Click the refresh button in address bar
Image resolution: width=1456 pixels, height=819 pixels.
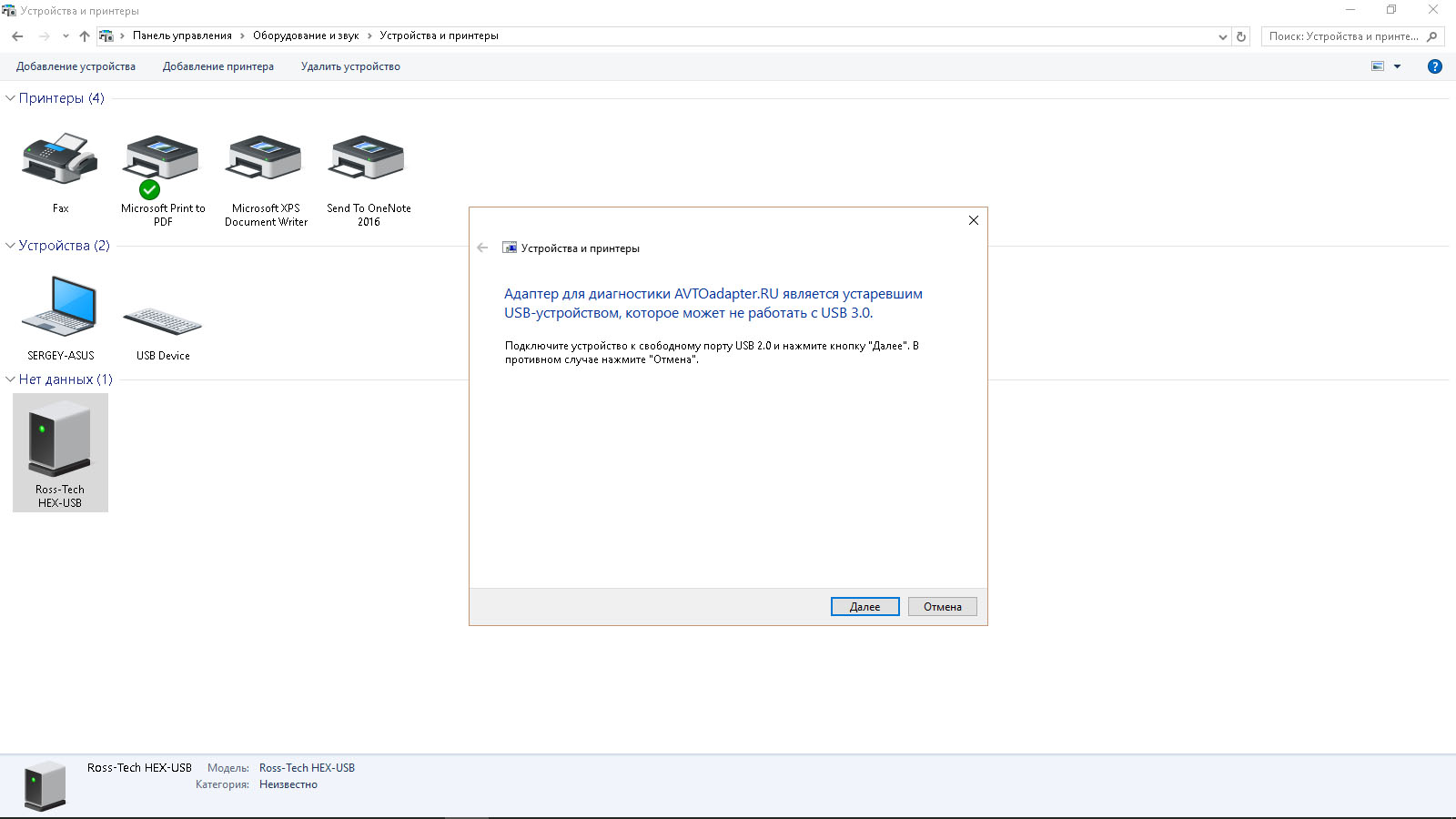point(1241,36)
